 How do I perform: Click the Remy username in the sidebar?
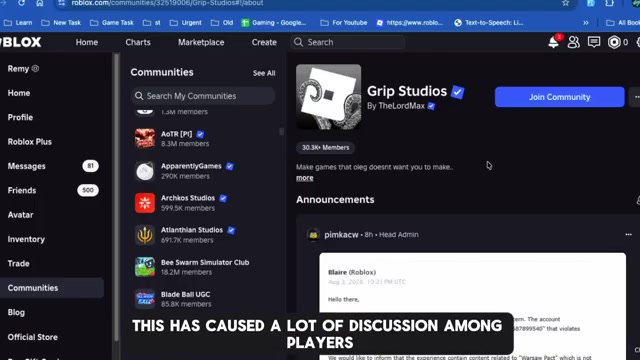[x=18, y=69]
